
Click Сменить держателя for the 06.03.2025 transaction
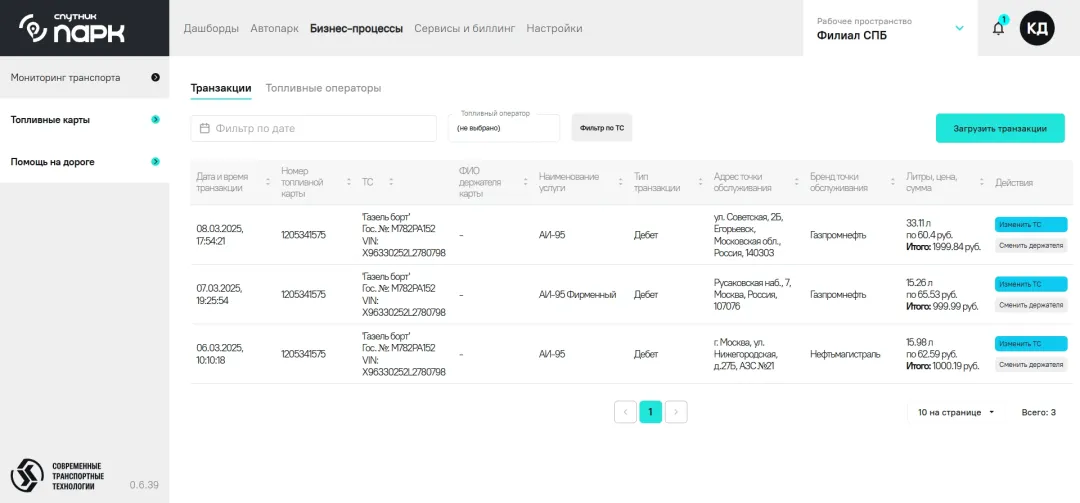point(1030,365)
